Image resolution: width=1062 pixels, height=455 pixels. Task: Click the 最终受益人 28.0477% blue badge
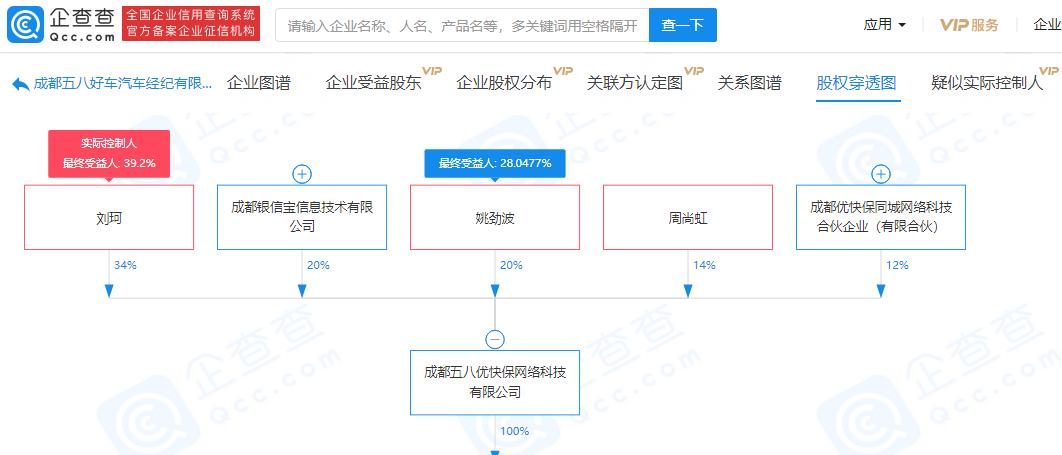pyautogui.click(x=495, y=163)
